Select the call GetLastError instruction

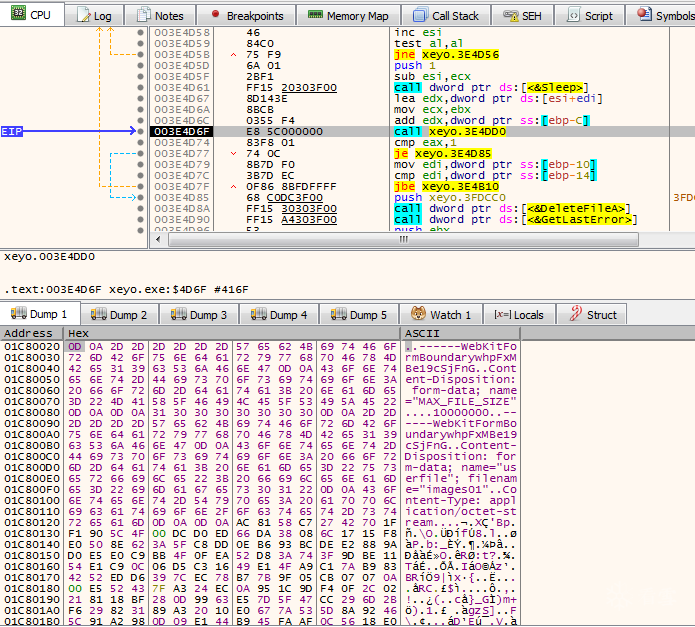(516, 219)
